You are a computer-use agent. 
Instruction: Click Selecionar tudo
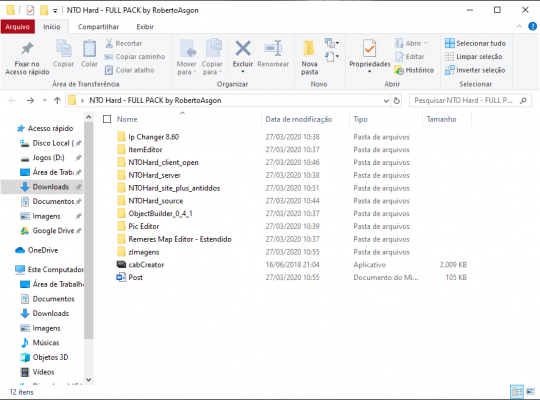(x=475, y=43)
